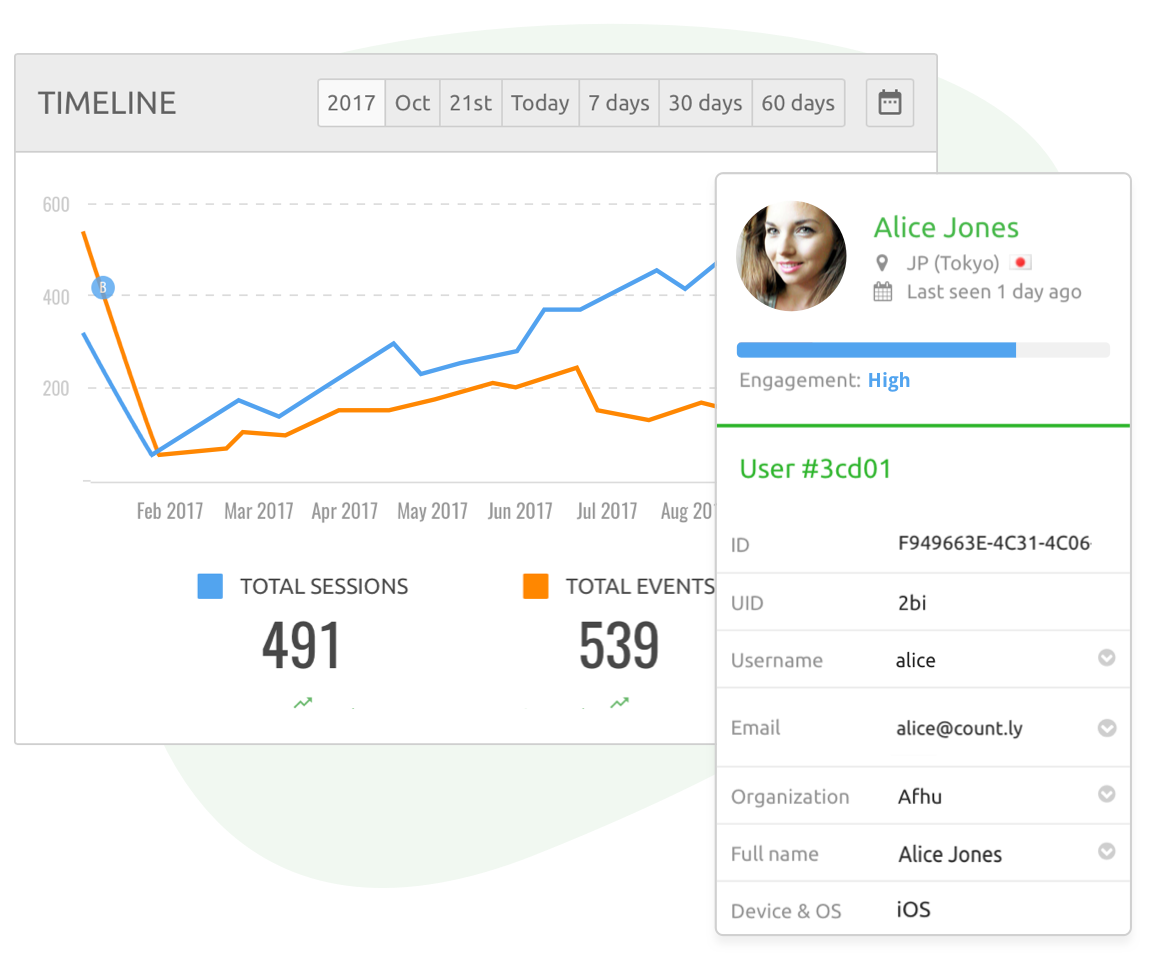Viewport: 1160px width, 980px height.
Task: Click trend arrow under 491 sessions
Action: point(303,703)
